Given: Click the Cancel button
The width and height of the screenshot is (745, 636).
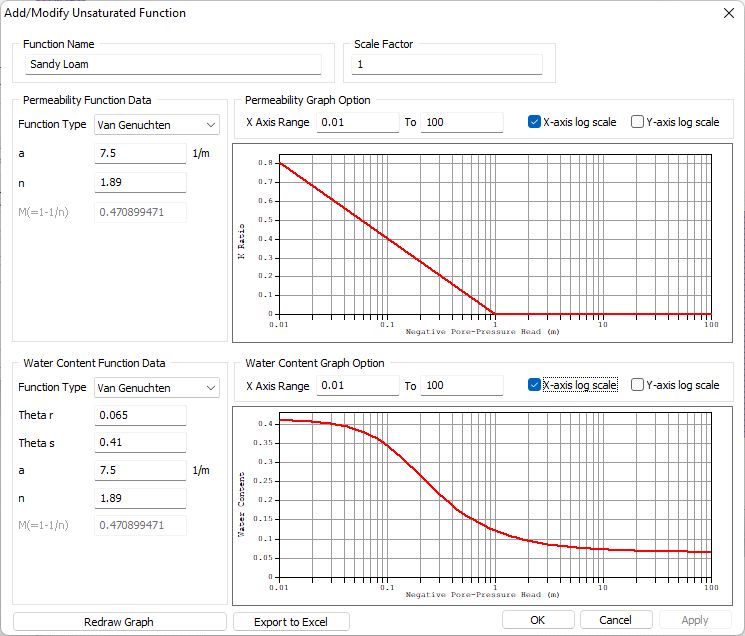Looking at the screenshot, I should click(616, 620).
